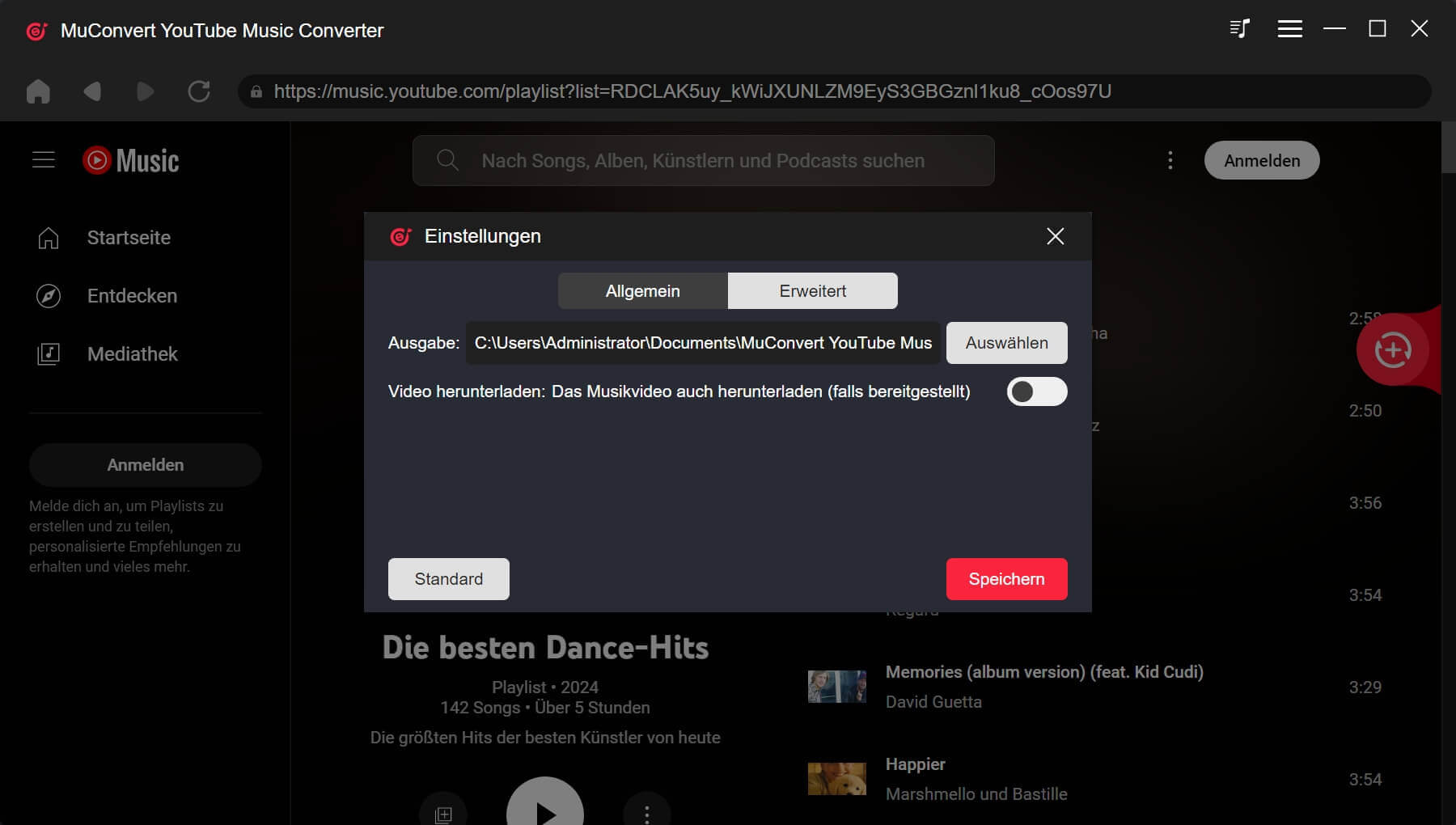
Task: Open playlist three-dot options below title
Action: [646, 814]
